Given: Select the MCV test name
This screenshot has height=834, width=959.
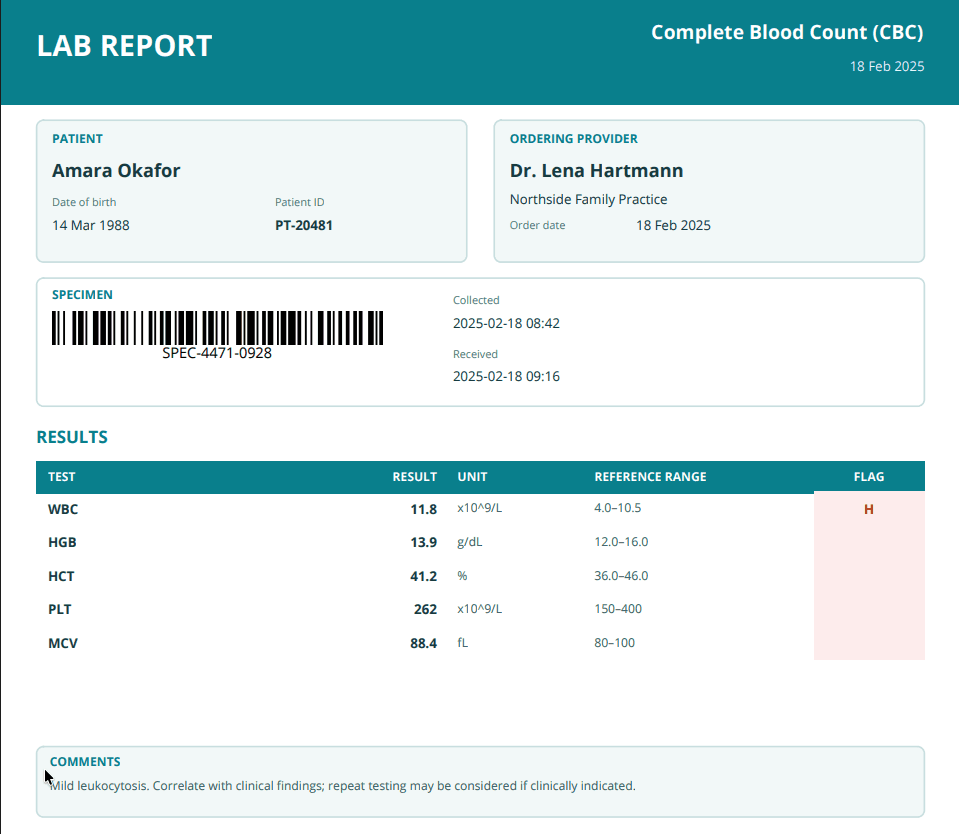Looking at the screenshot, I should [x=63, y=643].
